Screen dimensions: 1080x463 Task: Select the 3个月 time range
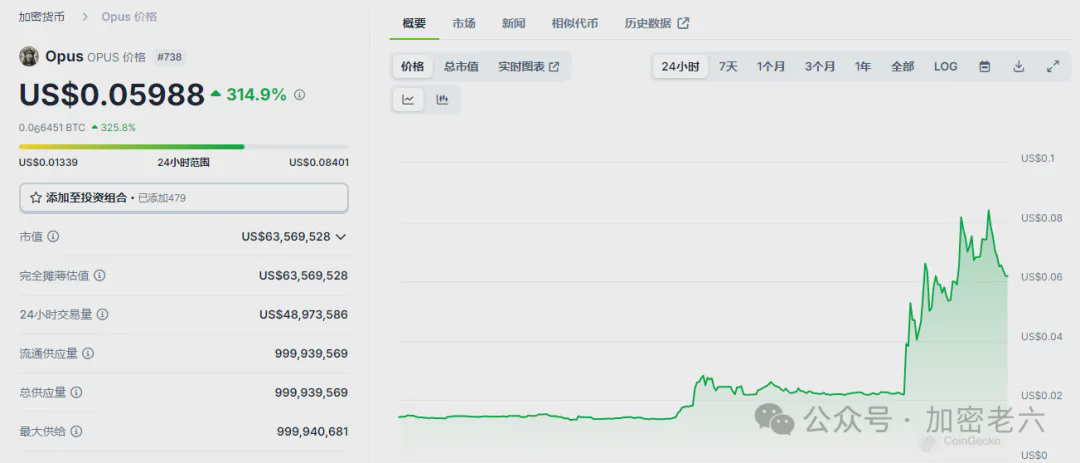pos(820,67)
